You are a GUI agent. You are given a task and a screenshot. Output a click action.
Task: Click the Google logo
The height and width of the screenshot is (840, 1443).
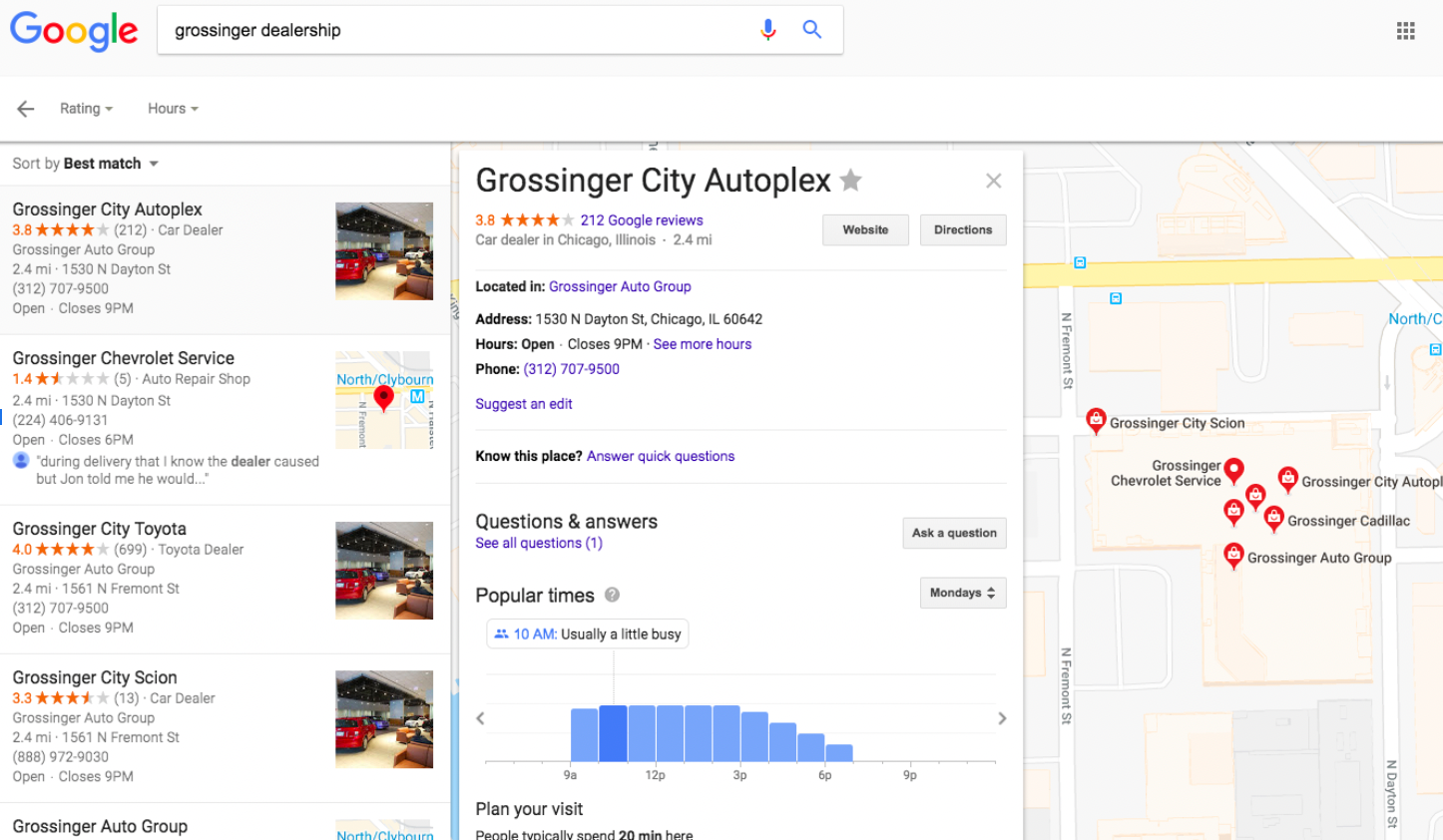[x=74, y=31]
